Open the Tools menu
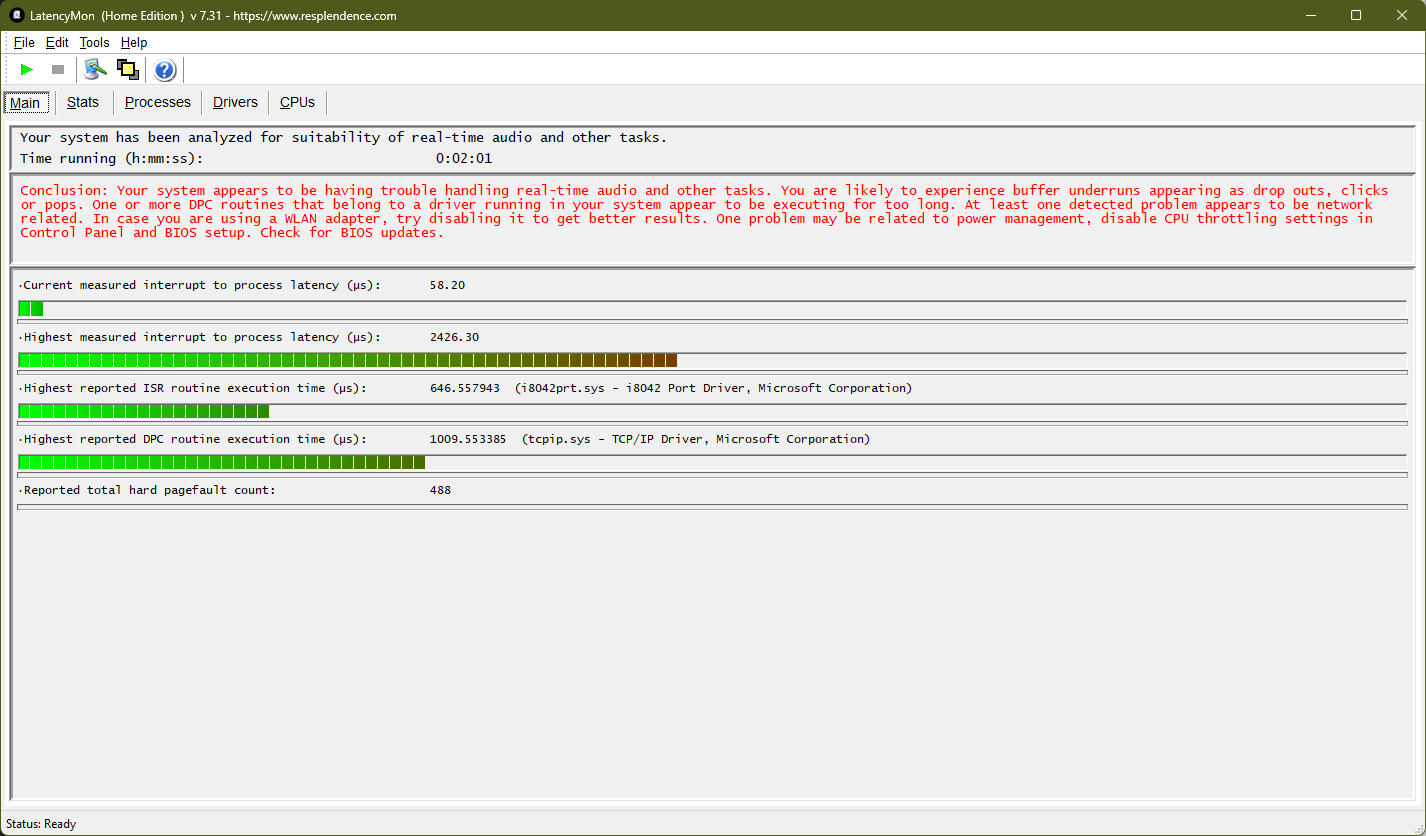This screenshot has height=836, width=1426. click(x=94, y=42)
